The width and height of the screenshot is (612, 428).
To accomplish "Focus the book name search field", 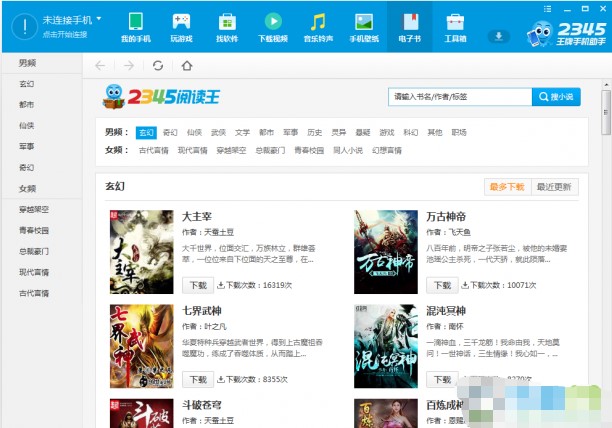I will point(460,97).
